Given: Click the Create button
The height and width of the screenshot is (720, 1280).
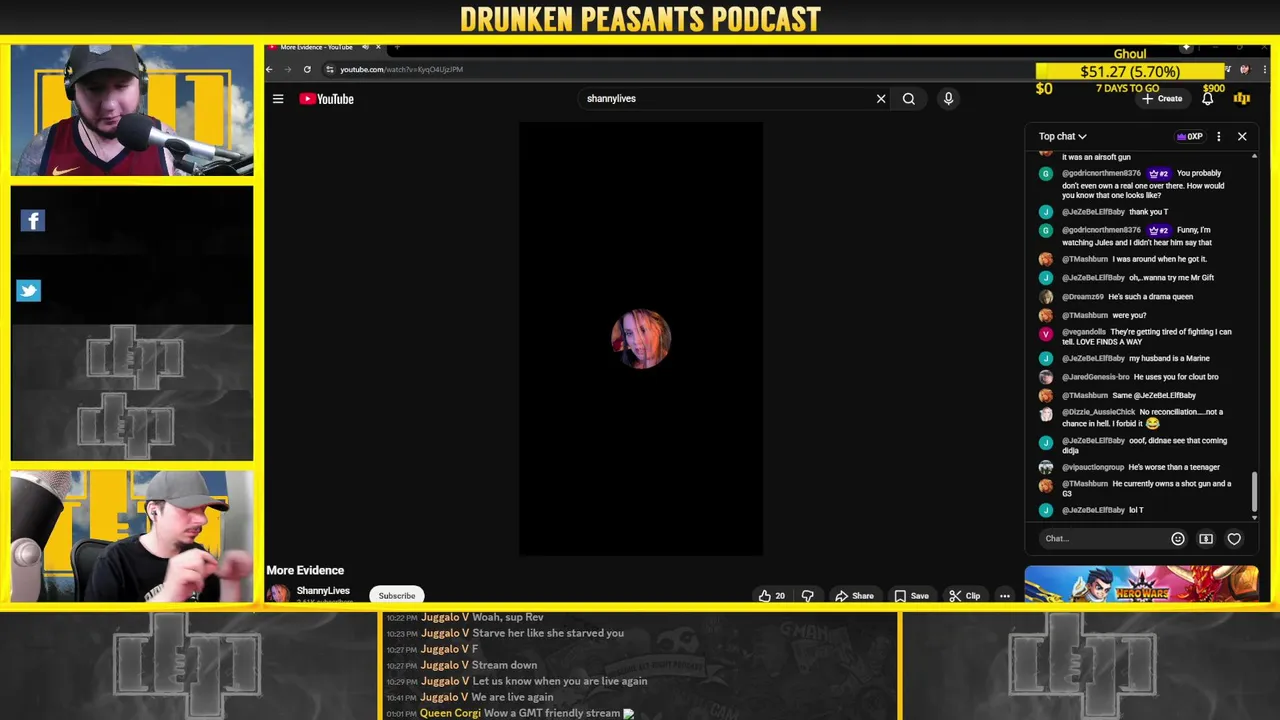Looking at the screenshot, I should click(x=1162, y=98).
